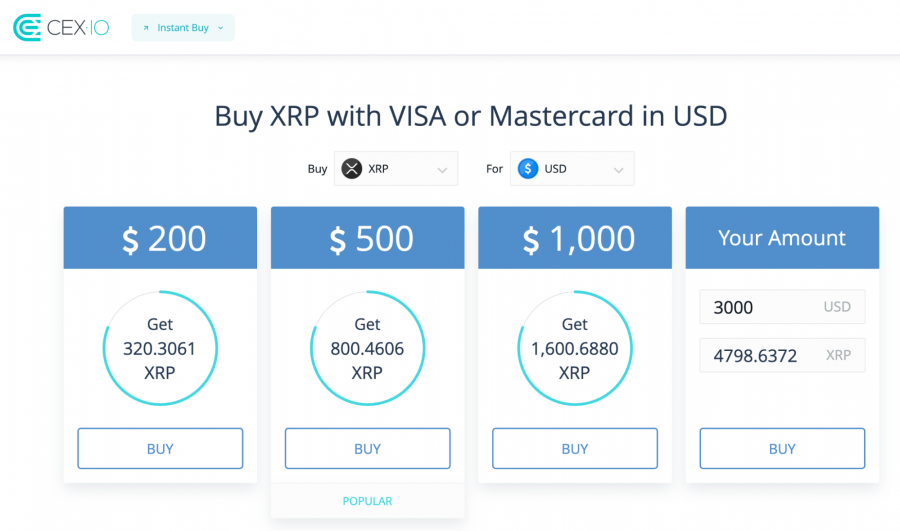
Task: Click BUY under Your Amount
Action: pos(782,448)
